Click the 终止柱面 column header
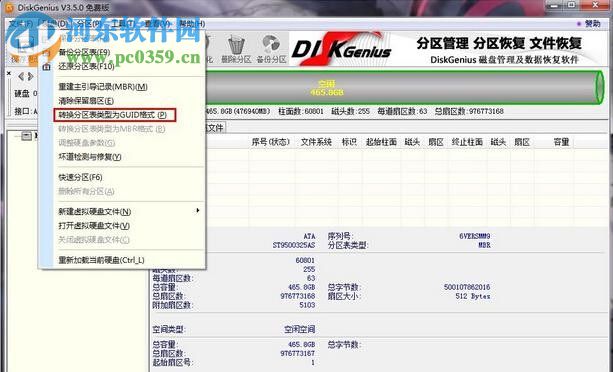Viewport: 613px width, 372px height. 467,142
